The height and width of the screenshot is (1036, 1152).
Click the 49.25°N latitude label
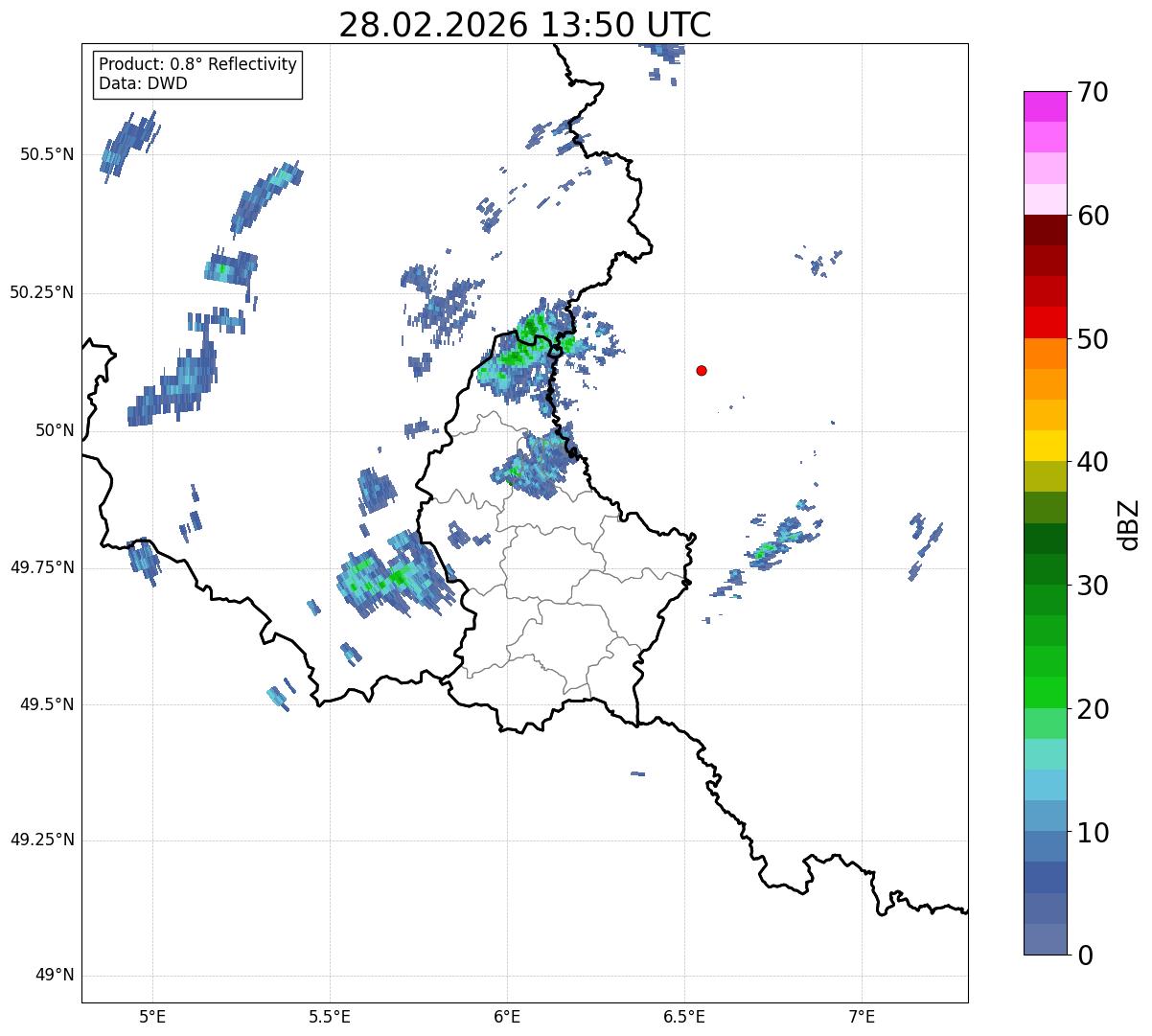pyautogui.click(x=42, y=840)
